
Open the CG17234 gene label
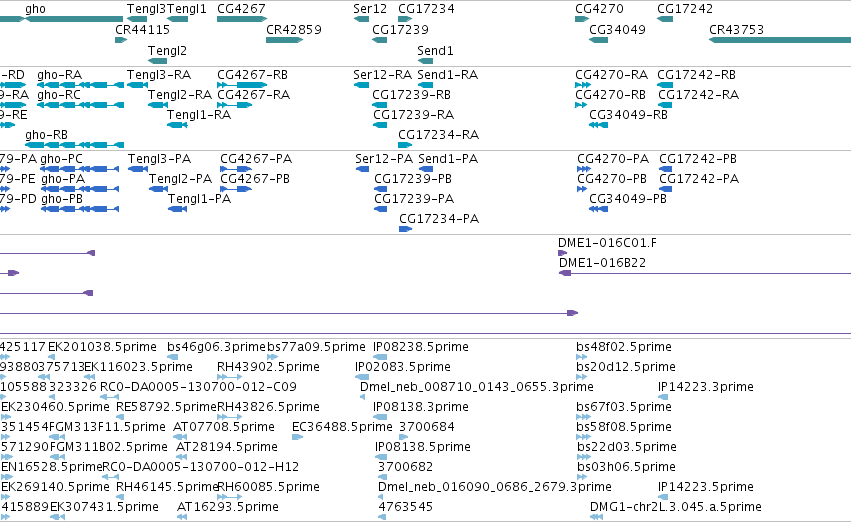(427, 9)
